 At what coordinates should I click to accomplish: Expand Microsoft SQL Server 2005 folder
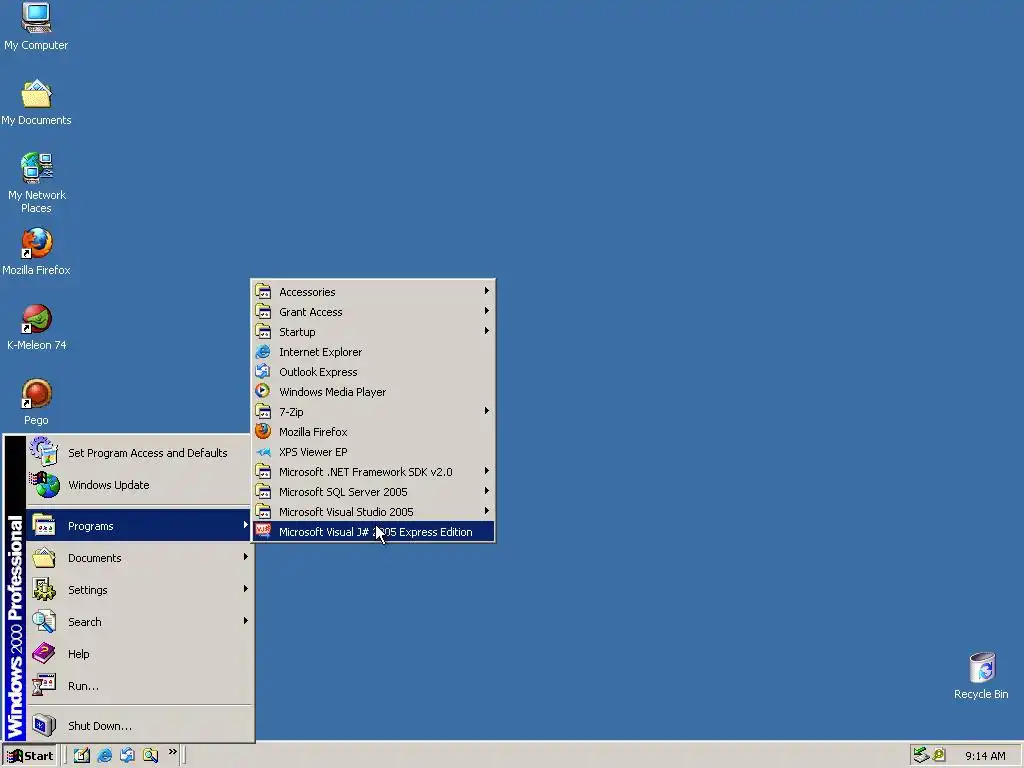[x=373, y=492]
